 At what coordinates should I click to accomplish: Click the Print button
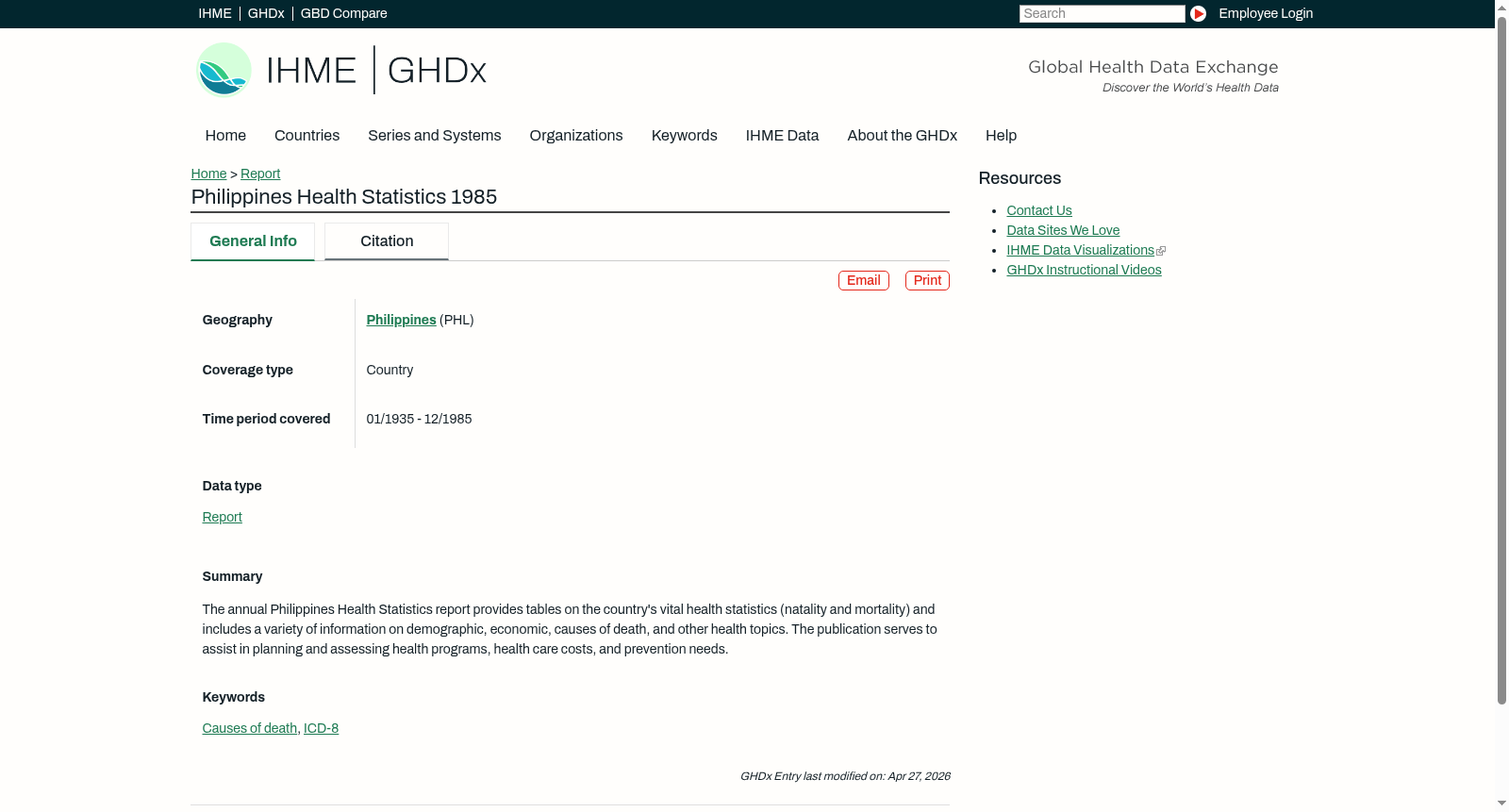[x=927, y=281]
